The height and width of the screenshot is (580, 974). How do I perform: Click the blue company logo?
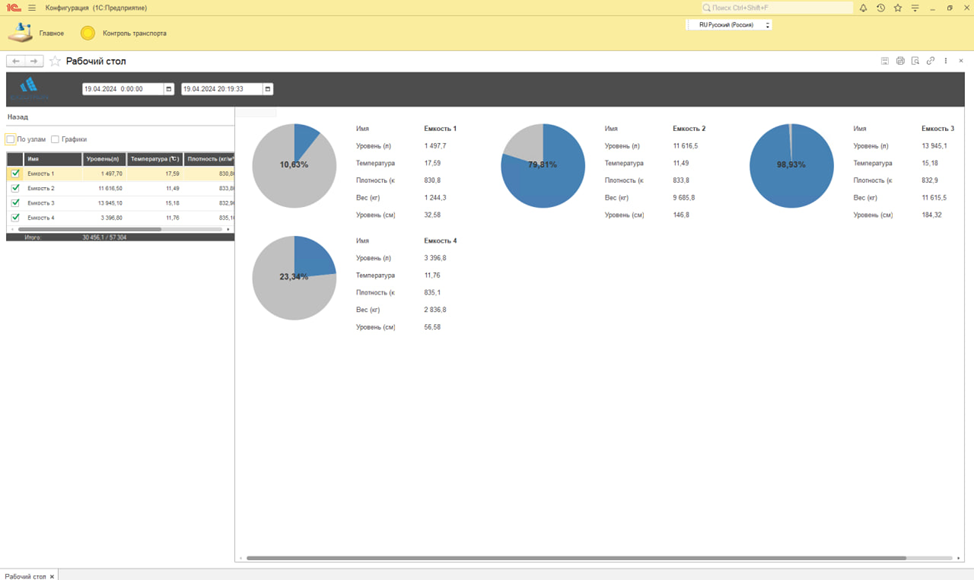click(29, 88)
